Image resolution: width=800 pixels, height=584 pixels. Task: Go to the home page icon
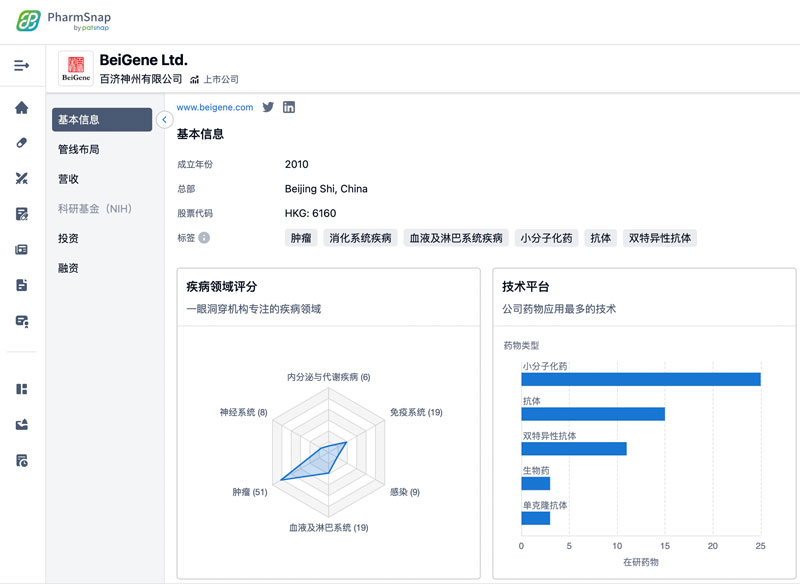click(21, 107)
